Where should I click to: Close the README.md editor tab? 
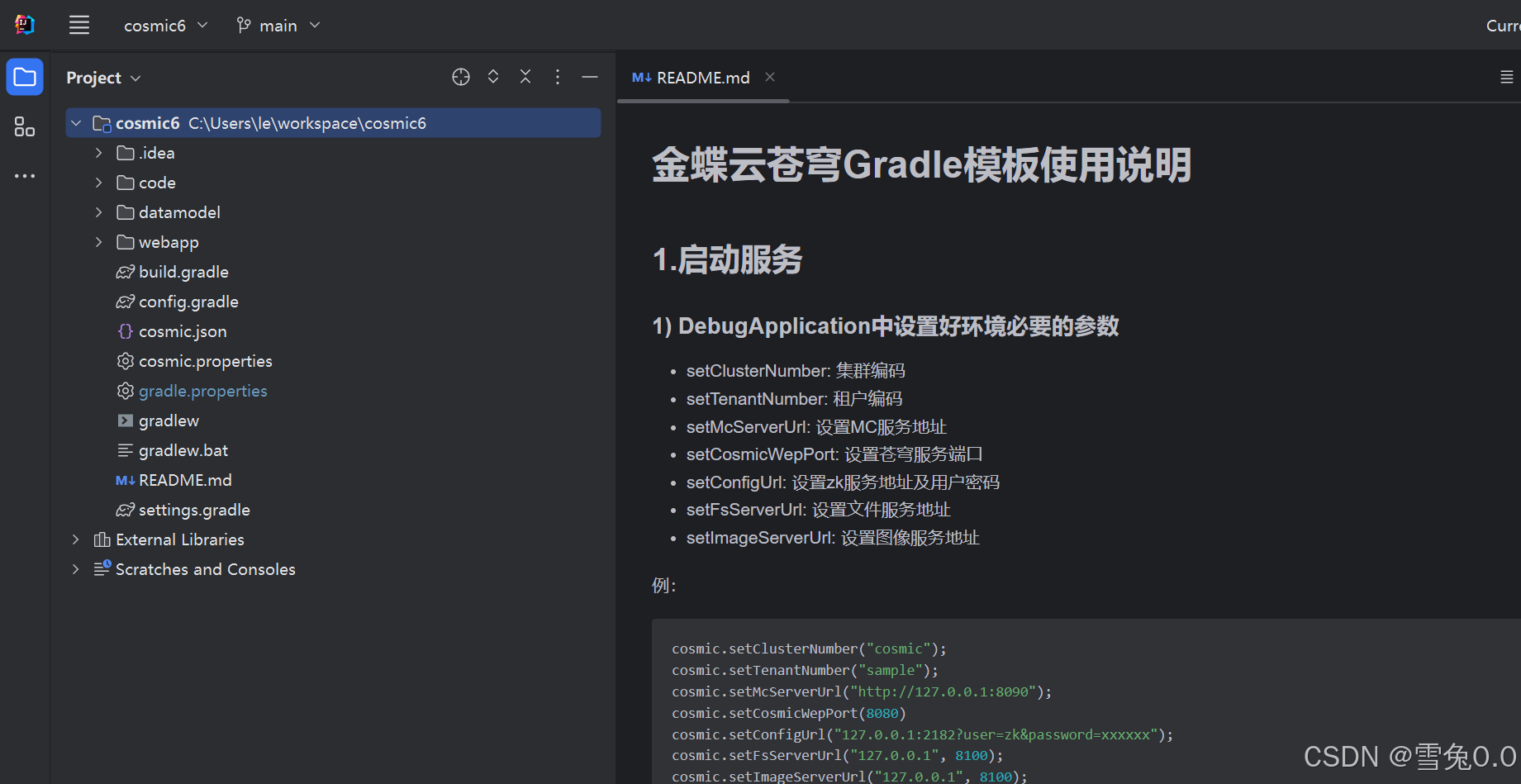point(770,77)
